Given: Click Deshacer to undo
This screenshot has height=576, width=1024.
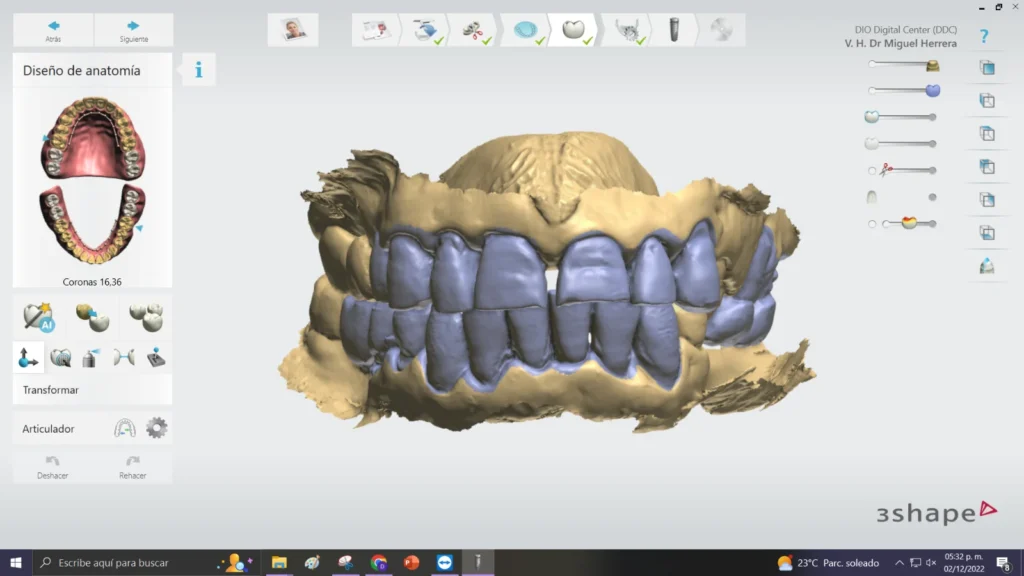Looking at the screenshot, I should [52, 467].
